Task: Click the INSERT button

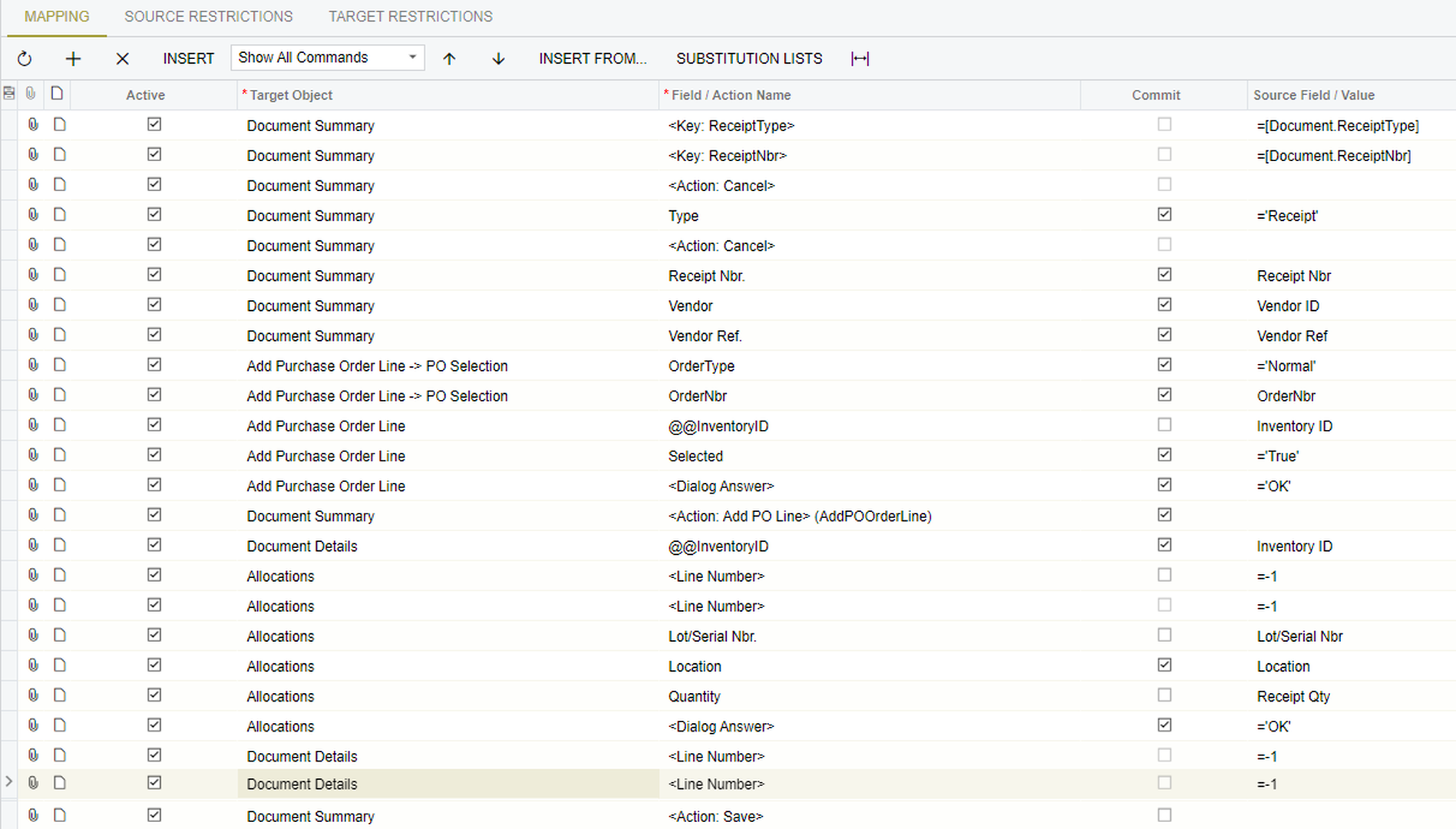Action: point(188,59)
